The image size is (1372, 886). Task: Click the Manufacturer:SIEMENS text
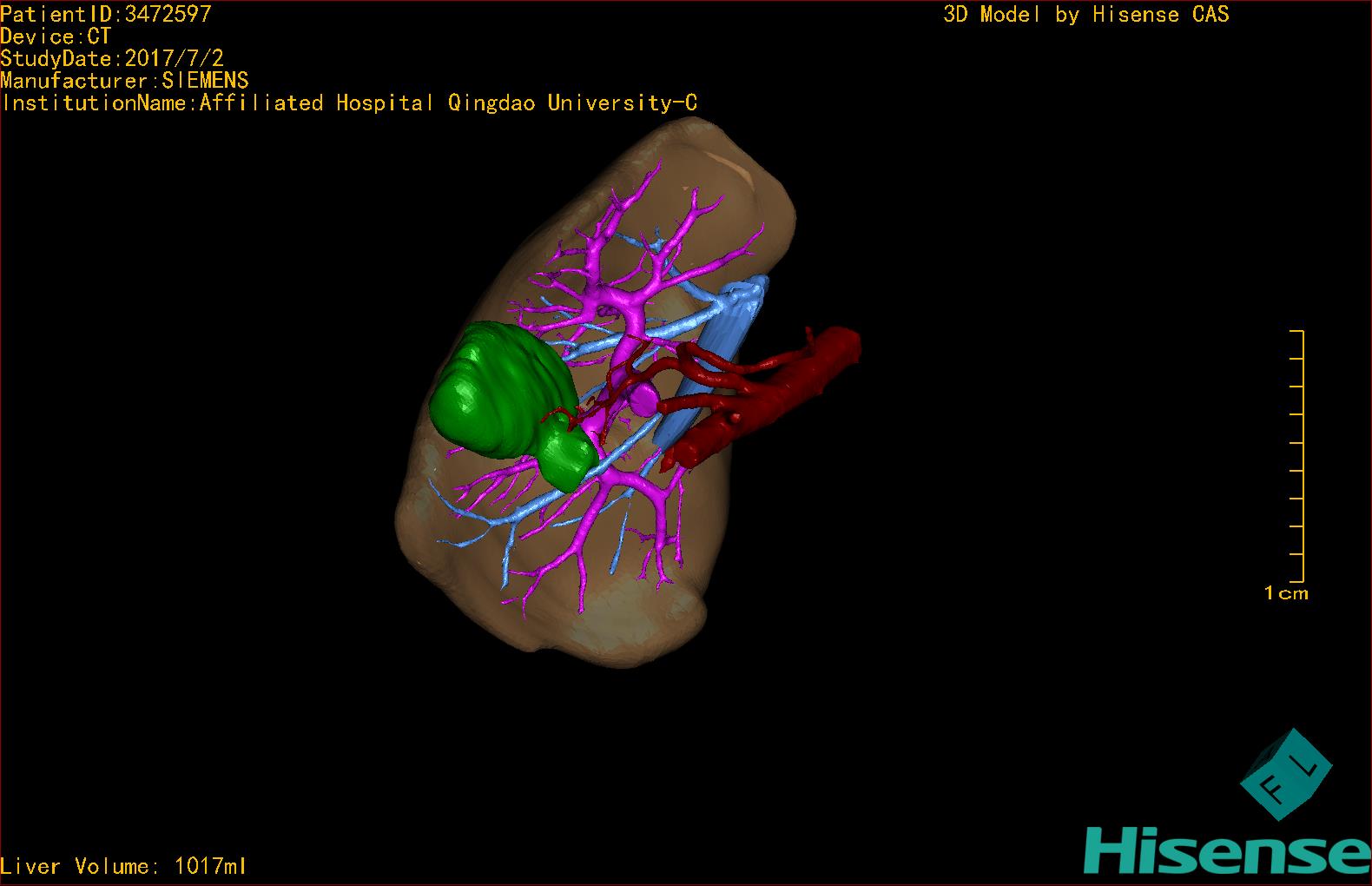pos(125,81)
